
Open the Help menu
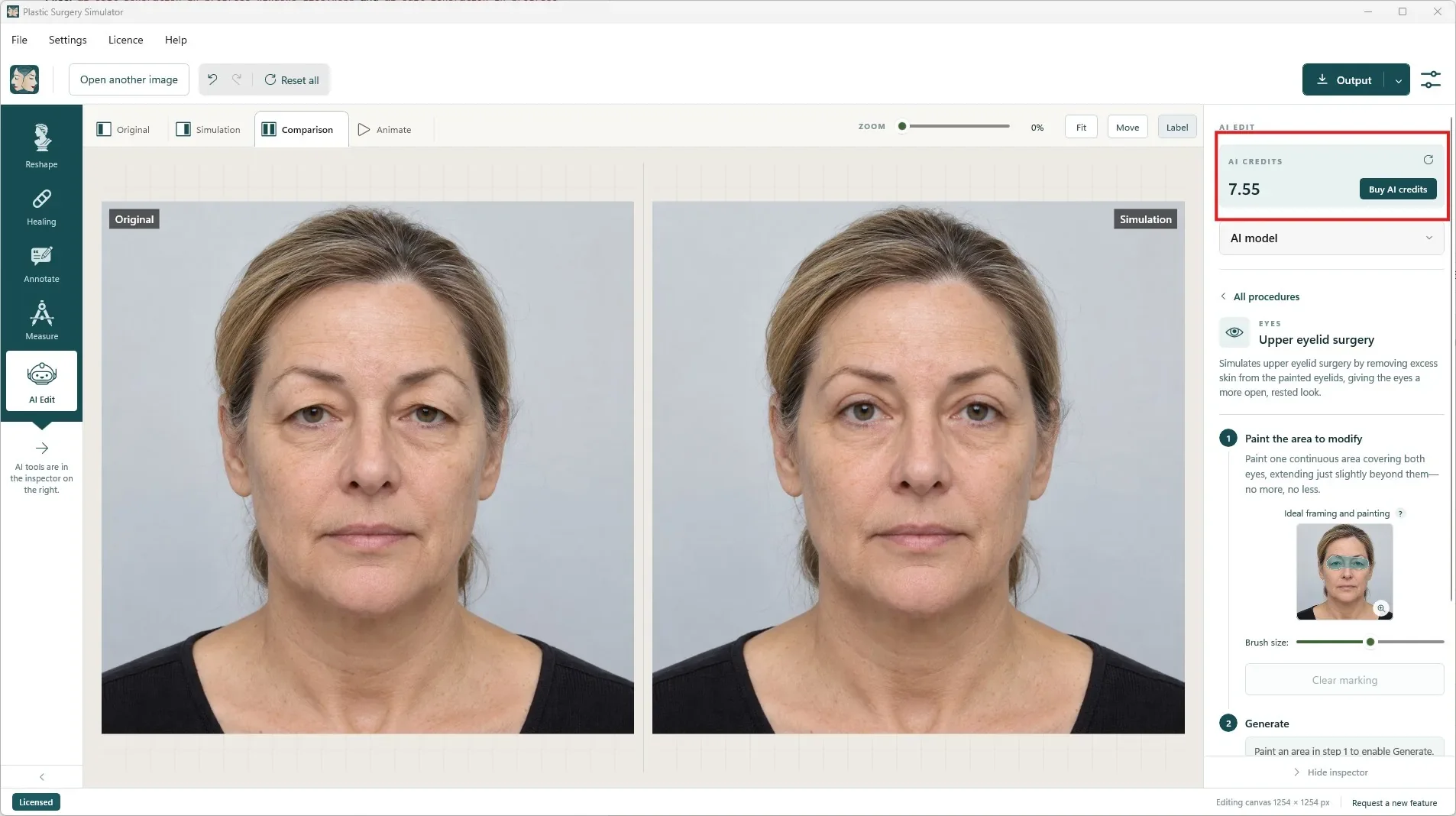tap(176, 40)
